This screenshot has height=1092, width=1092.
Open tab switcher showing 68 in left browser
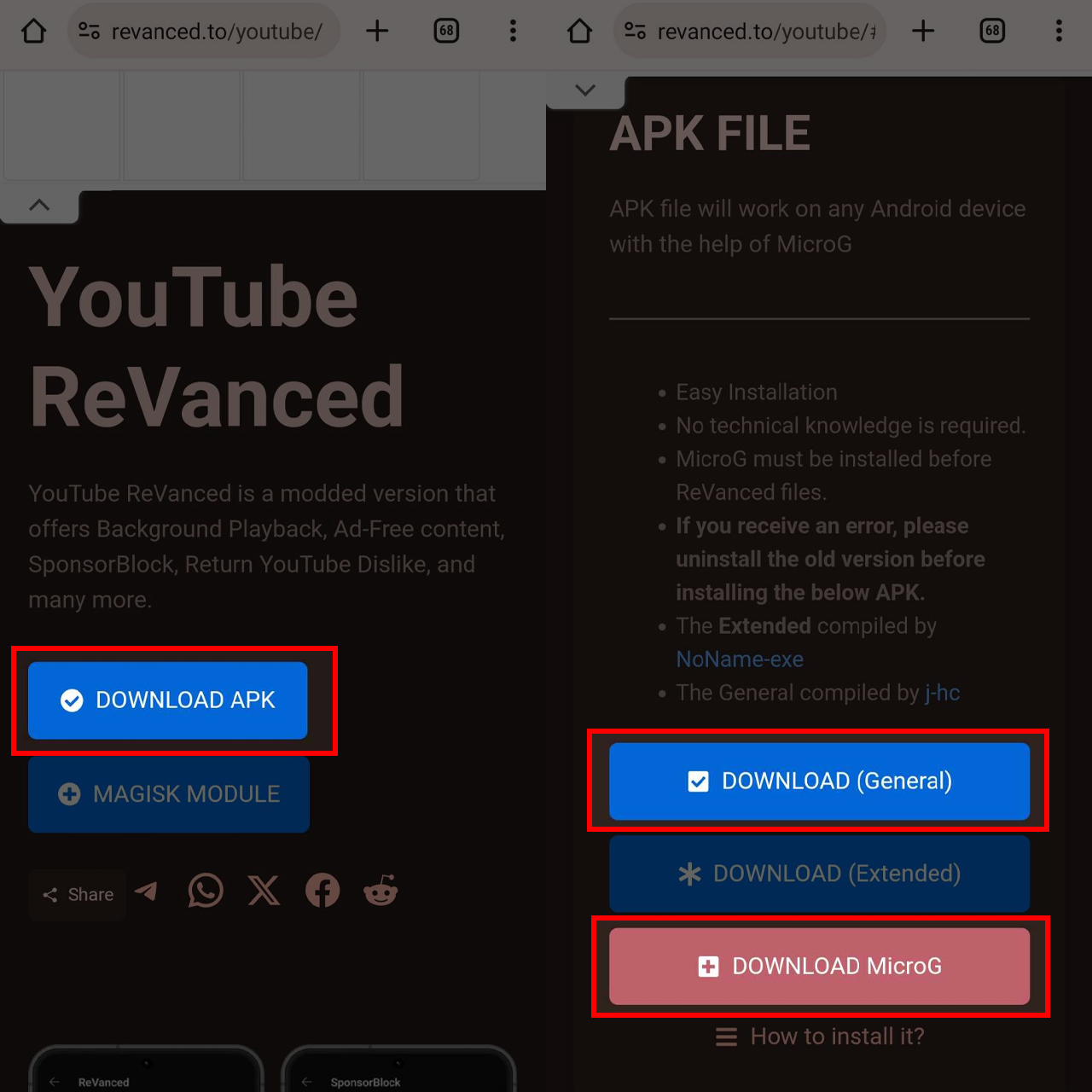click(x=446, y=32)
